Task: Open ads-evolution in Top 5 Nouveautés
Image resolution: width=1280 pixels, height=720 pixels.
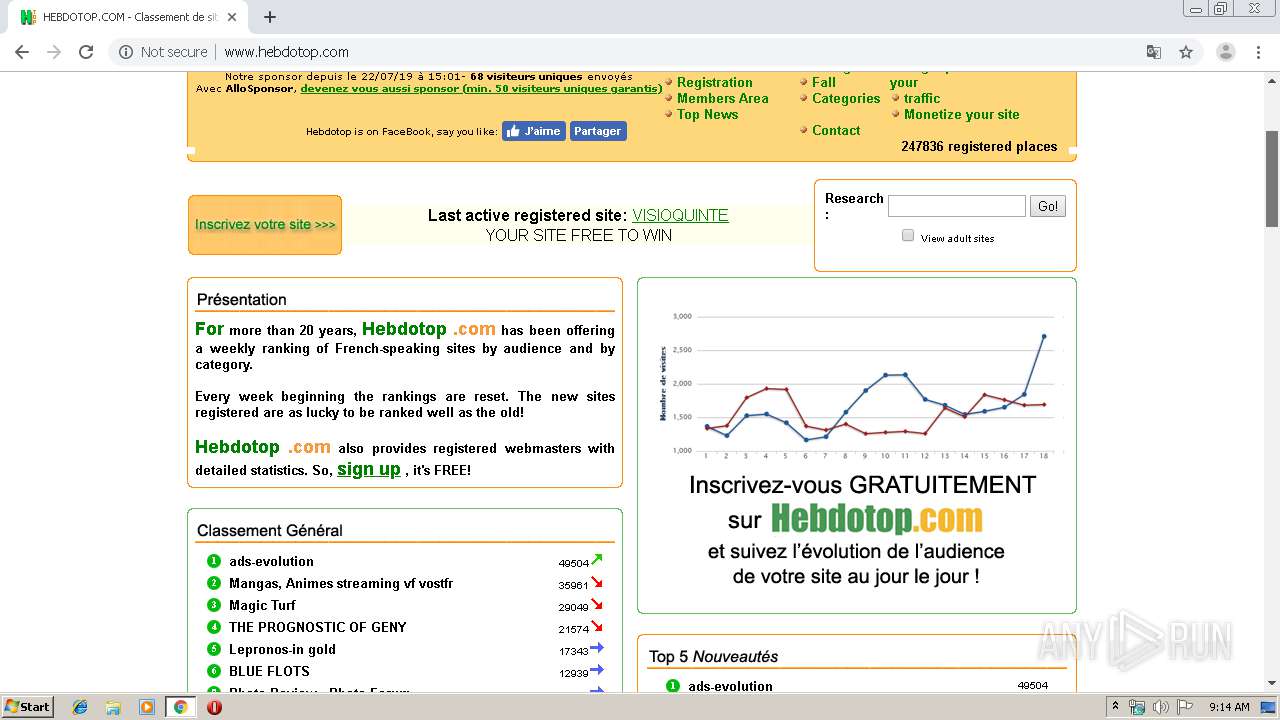Action: click(x=730, y=686)
